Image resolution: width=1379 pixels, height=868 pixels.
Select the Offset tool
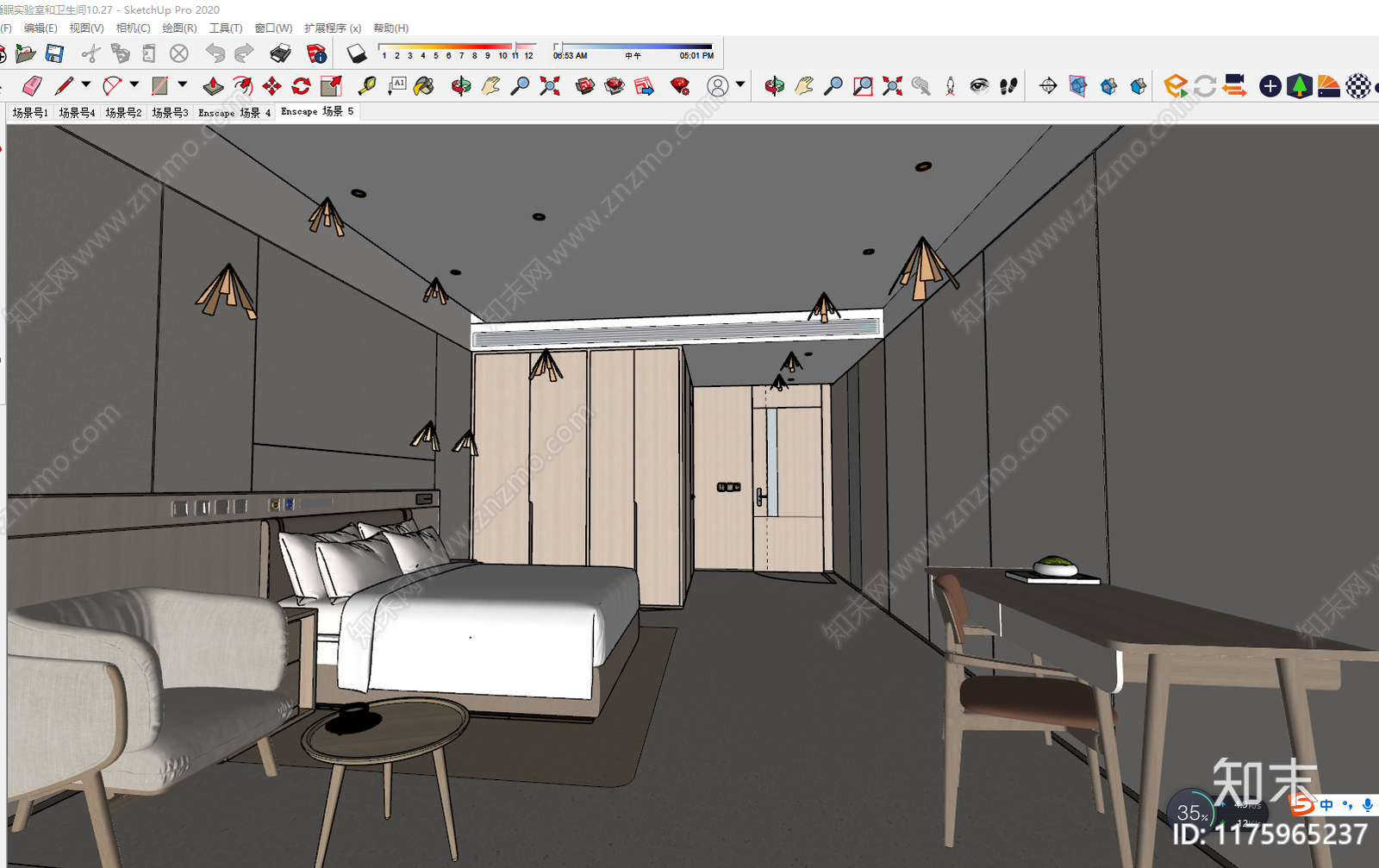[243, 85]
